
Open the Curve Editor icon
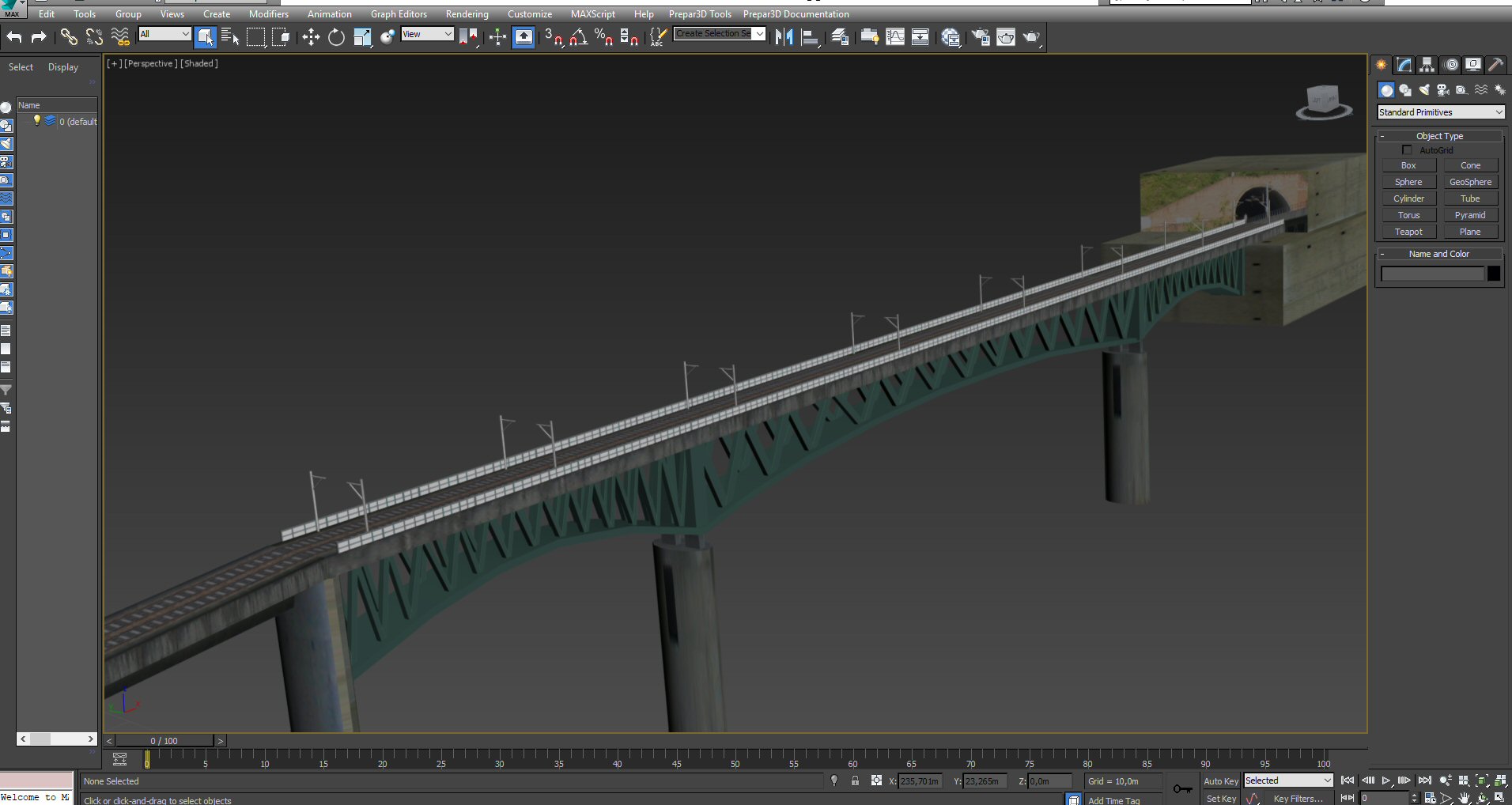click(895, 37)
